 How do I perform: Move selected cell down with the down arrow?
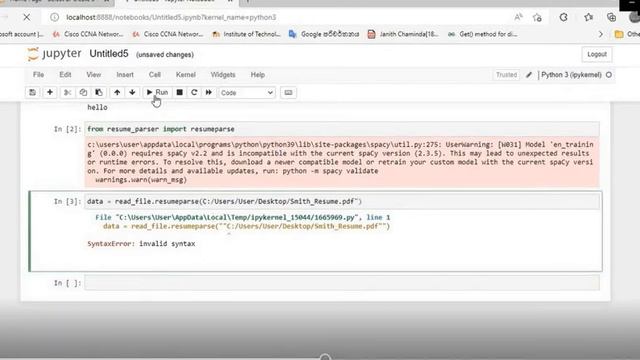(x=132, y=93)
